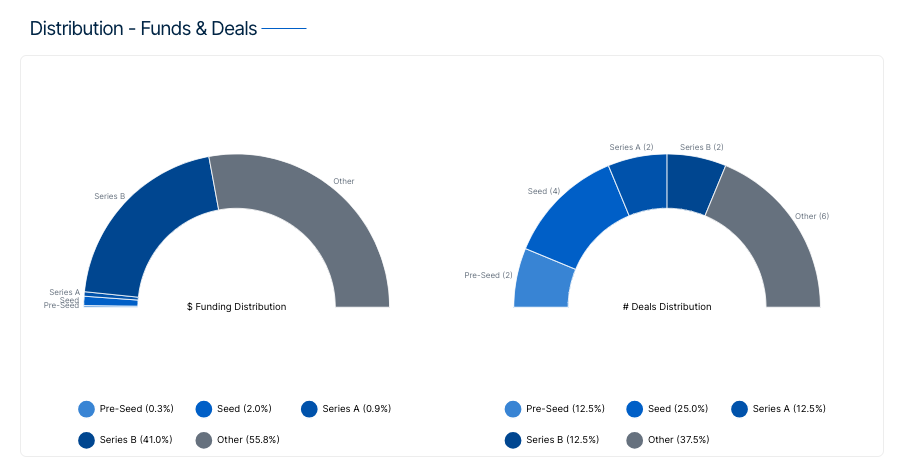Screen dimensions: 907x472
Task: Click the Other (37.5%) legend swatch
Action: click(x=634, y=440)
